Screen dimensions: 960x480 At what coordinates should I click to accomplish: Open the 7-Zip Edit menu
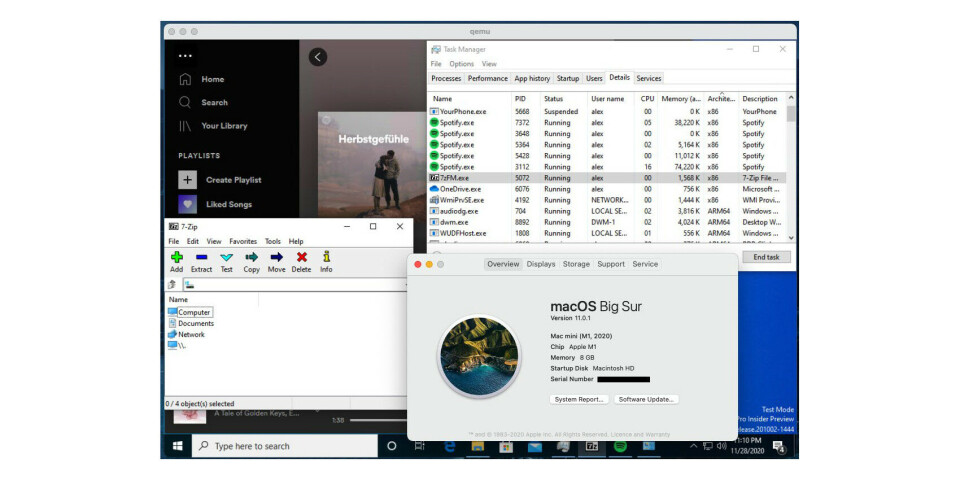[x=193, y=241]
